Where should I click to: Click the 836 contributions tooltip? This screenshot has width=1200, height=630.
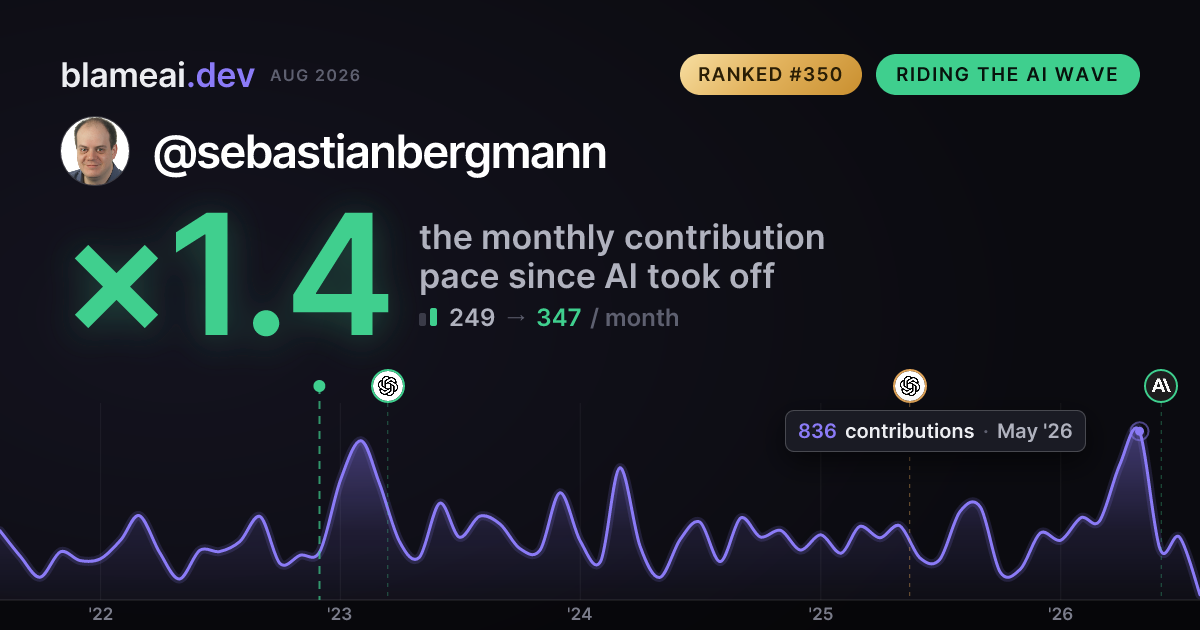click(x=935, y=431)
